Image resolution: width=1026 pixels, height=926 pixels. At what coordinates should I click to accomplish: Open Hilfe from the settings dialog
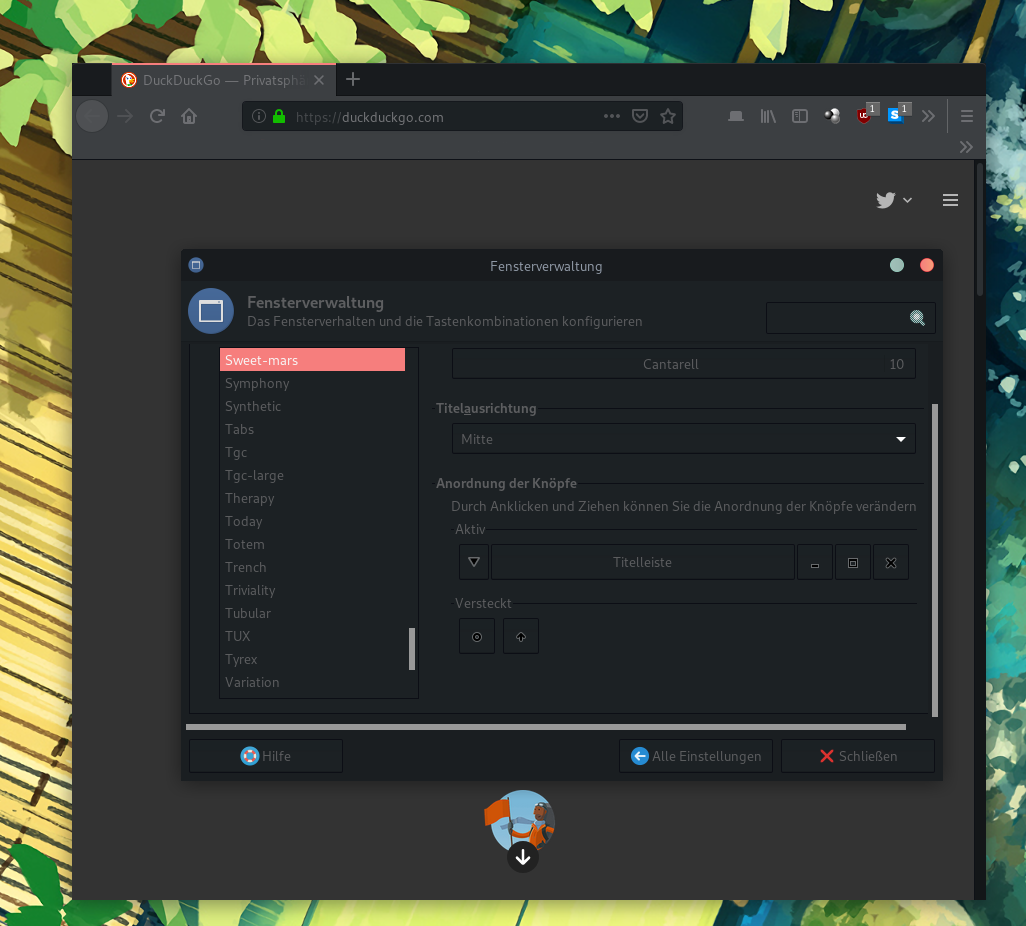click(x=265, y=756)
